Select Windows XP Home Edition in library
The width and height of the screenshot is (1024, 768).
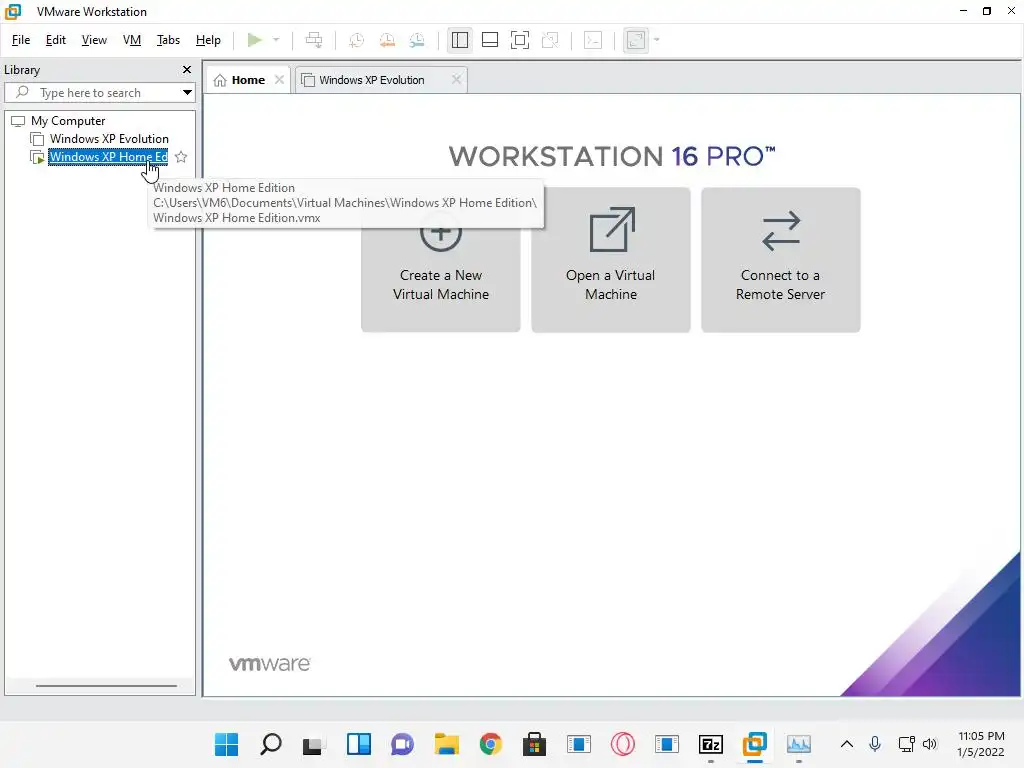click(x=108, y=157)
